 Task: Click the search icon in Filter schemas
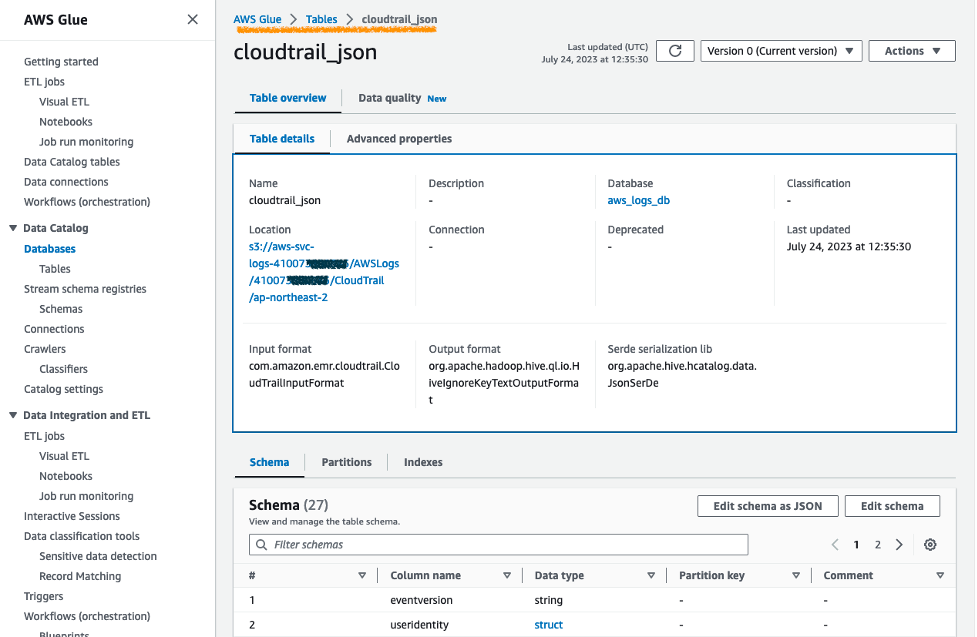coord(262,545)
